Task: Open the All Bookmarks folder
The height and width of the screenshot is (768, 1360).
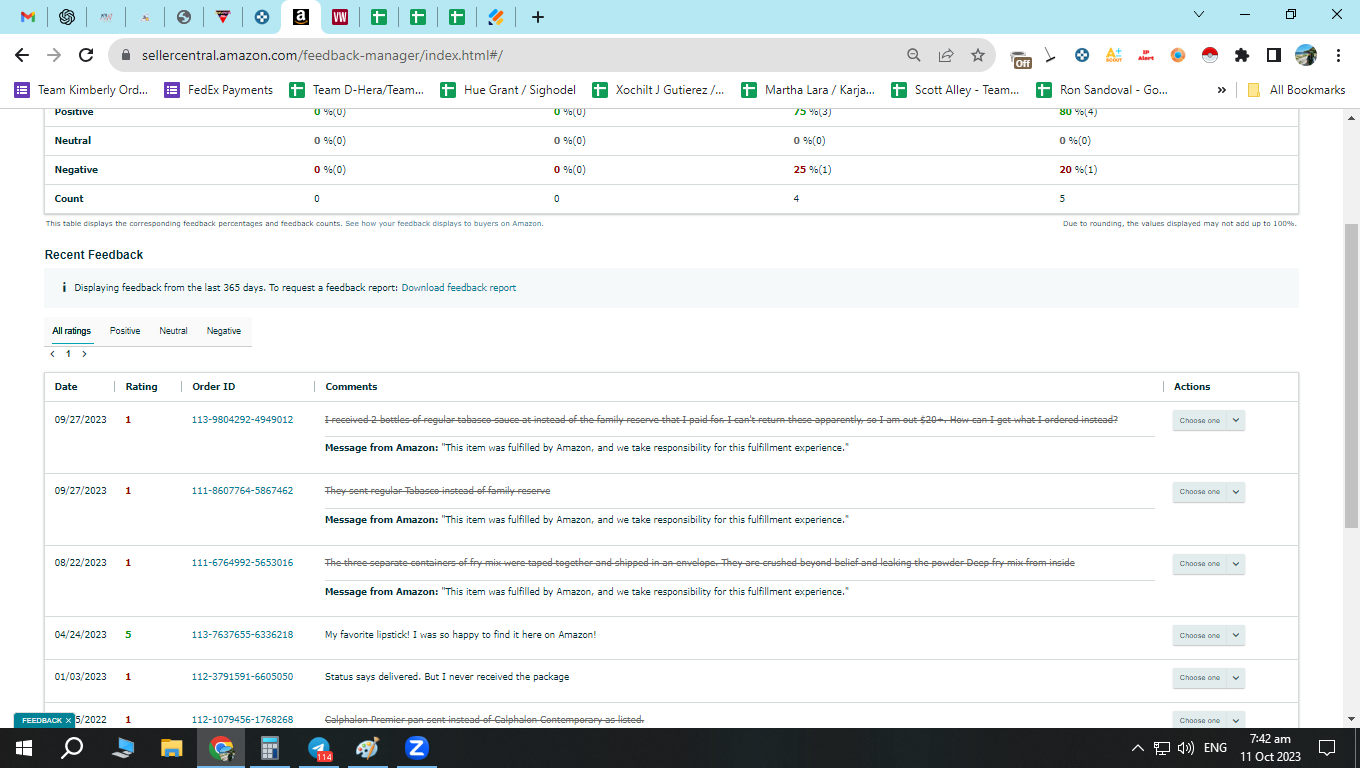Action: pyautogui.click(x=1296, y=90)
